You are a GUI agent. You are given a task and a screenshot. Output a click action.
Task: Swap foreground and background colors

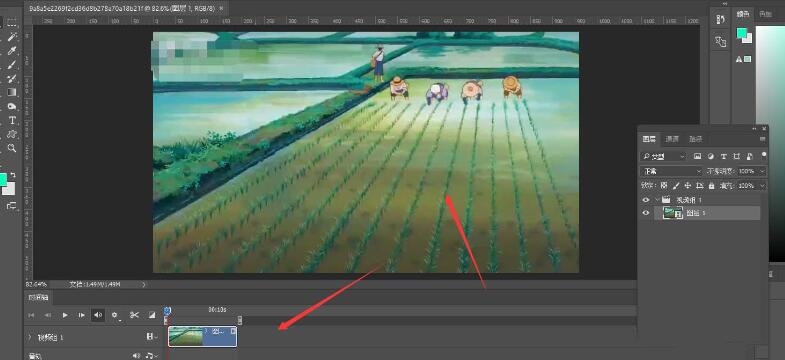13,175
